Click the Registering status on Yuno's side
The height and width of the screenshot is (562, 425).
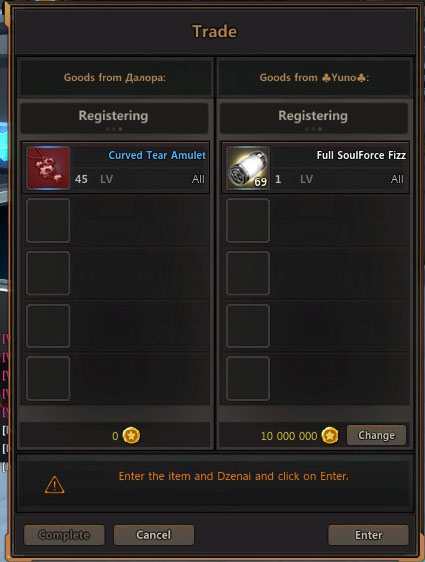pyautogui.click(x=313, y=116)
